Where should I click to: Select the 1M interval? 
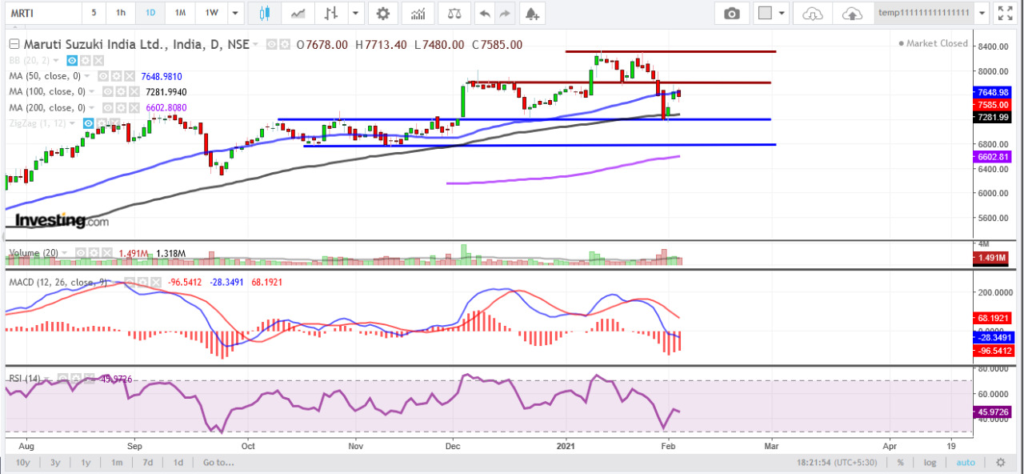tap(180, 13)
